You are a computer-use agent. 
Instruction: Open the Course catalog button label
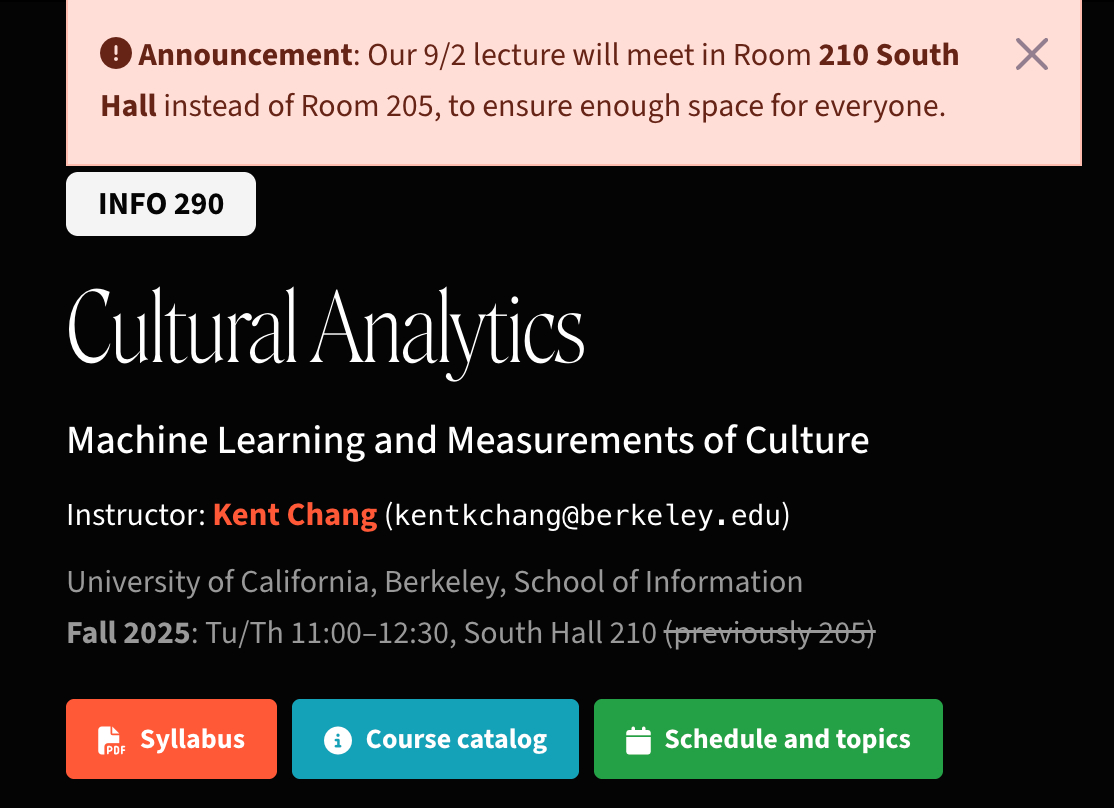point(456,739)
